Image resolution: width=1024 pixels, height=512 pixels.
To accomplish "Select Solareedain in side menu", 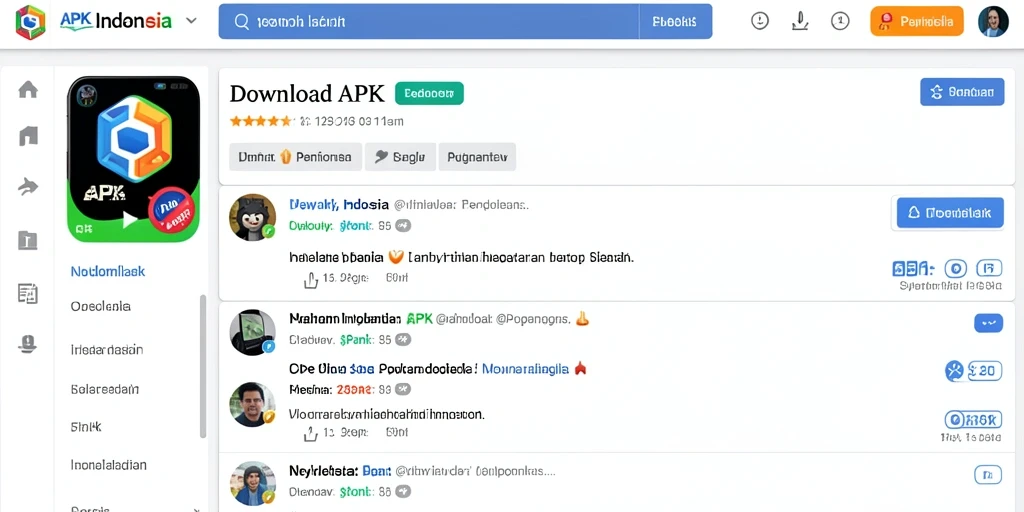I will coord(104,389).
